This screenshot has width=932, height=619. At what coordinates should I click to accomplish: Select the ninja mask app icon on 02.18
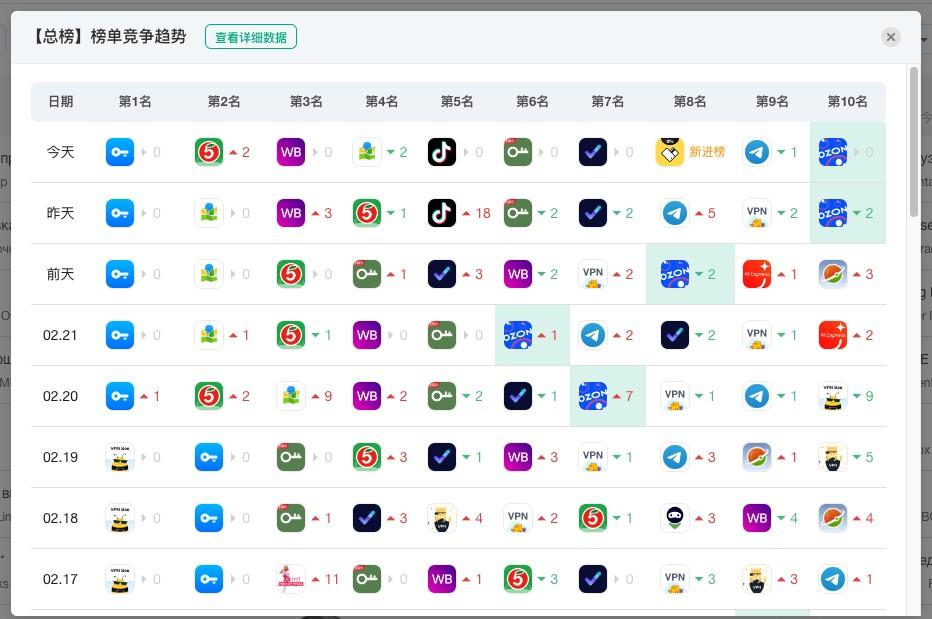[675, 518]
